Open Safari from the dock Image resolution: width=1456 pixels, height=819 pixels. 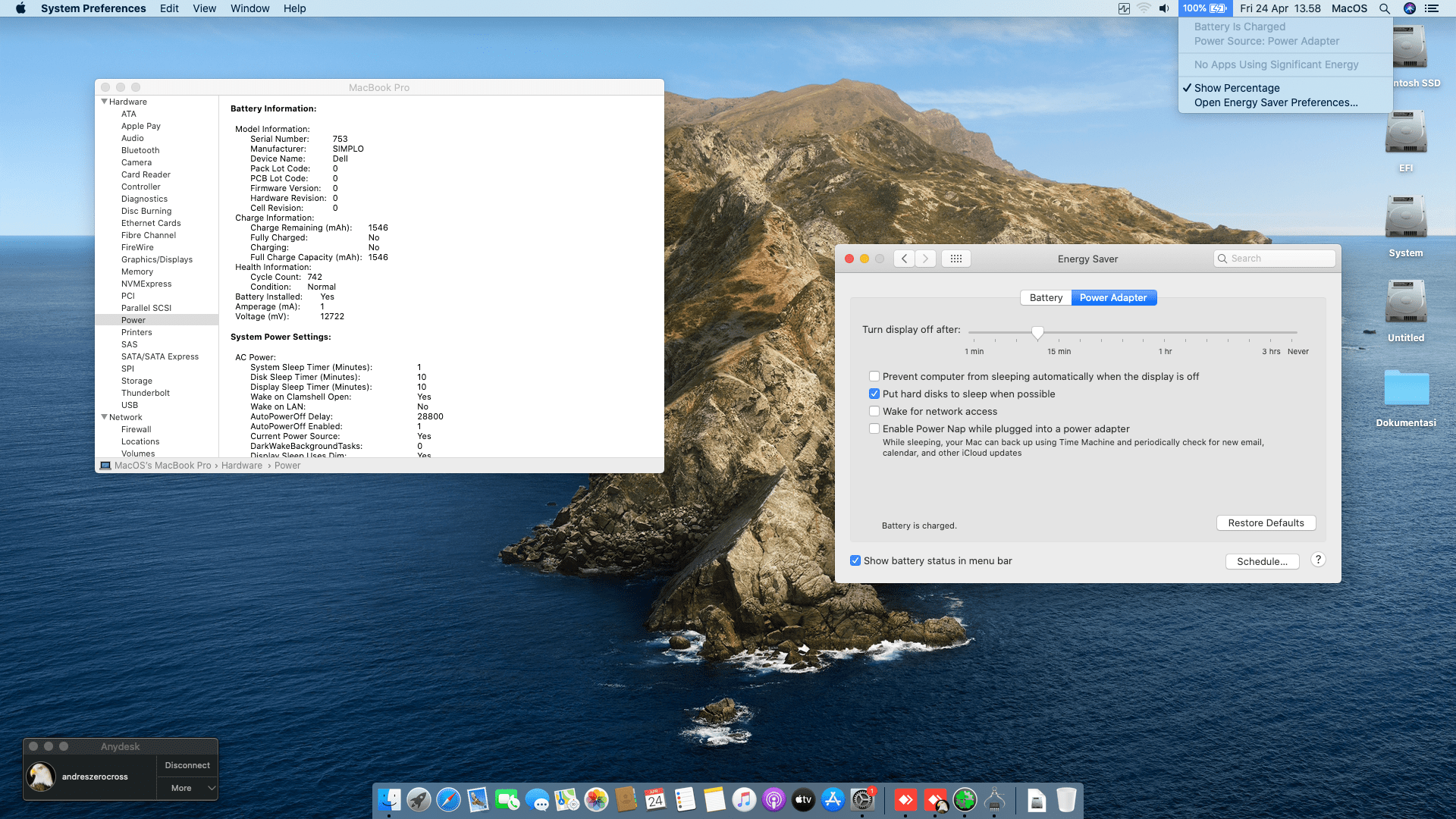coord(448,800)
